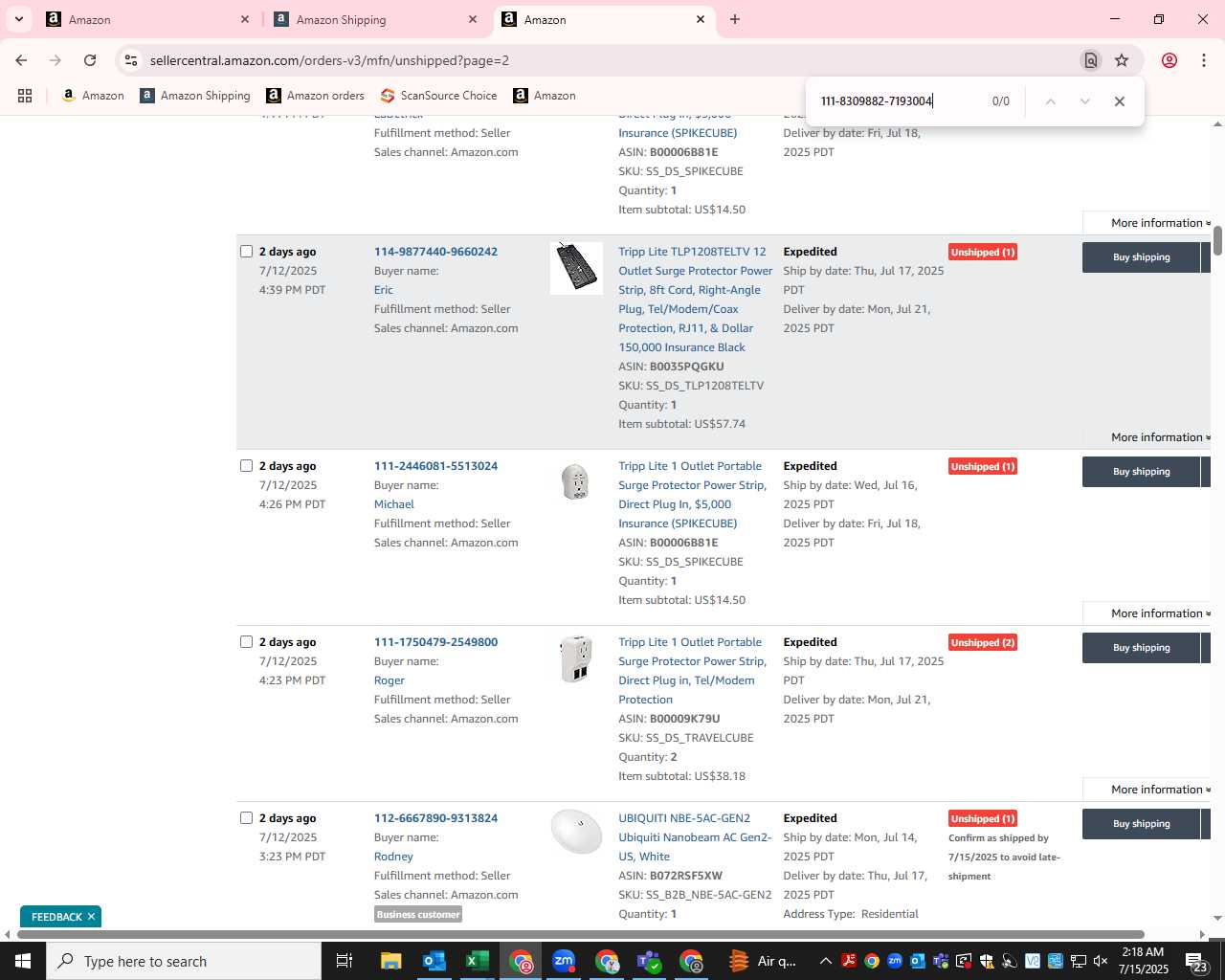Open Excel from the taskbar

[478, 961]
